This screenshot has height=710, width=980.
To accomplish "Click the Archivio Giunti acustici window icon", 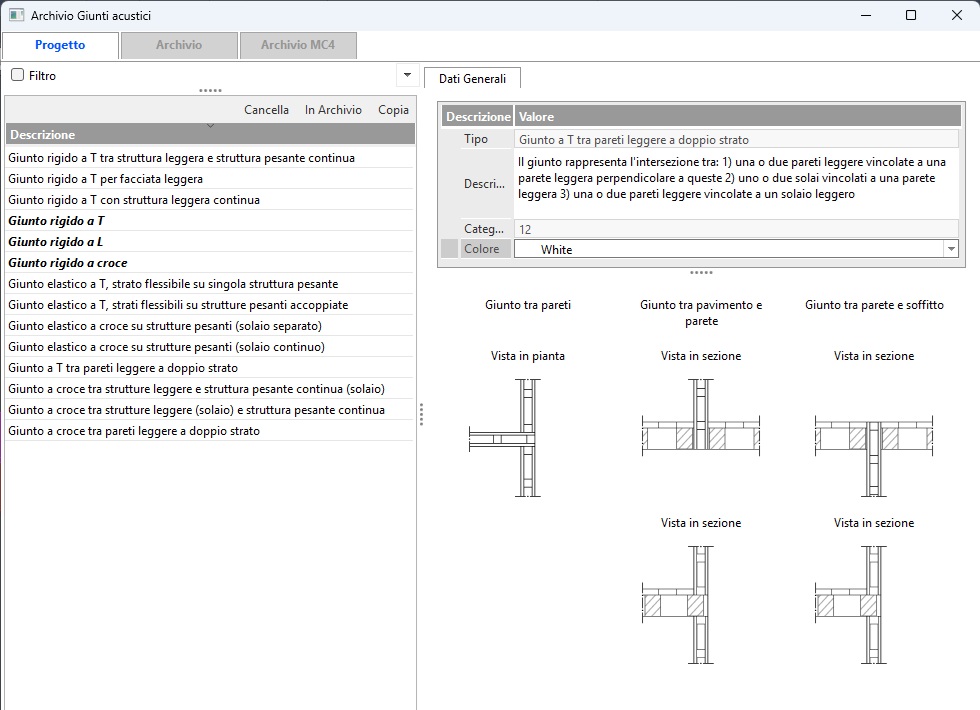I will pyautogui.click(x=16, y=16).
